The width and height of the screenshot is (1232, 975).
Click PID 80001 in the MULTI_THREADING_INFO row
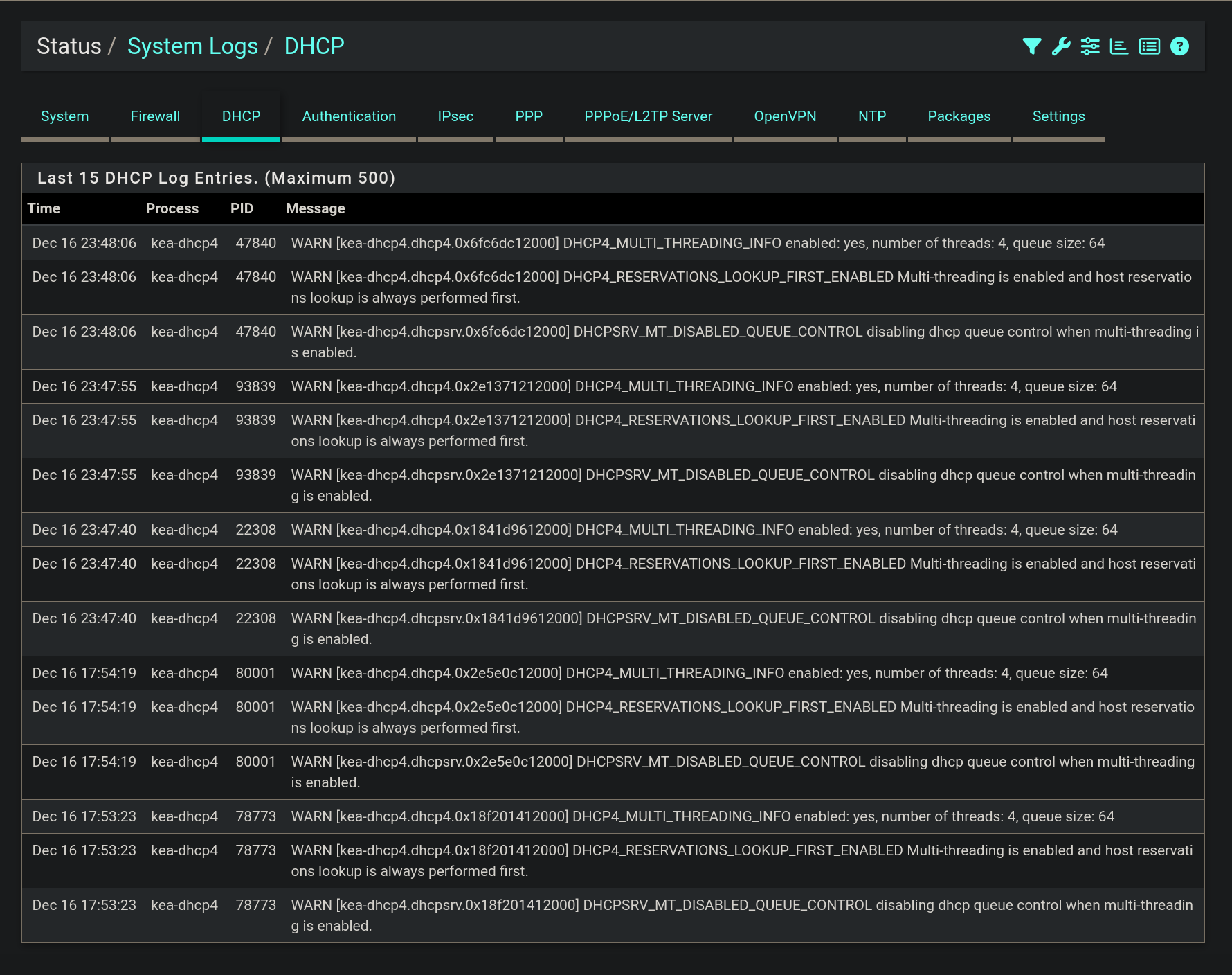tap(255, 673)
